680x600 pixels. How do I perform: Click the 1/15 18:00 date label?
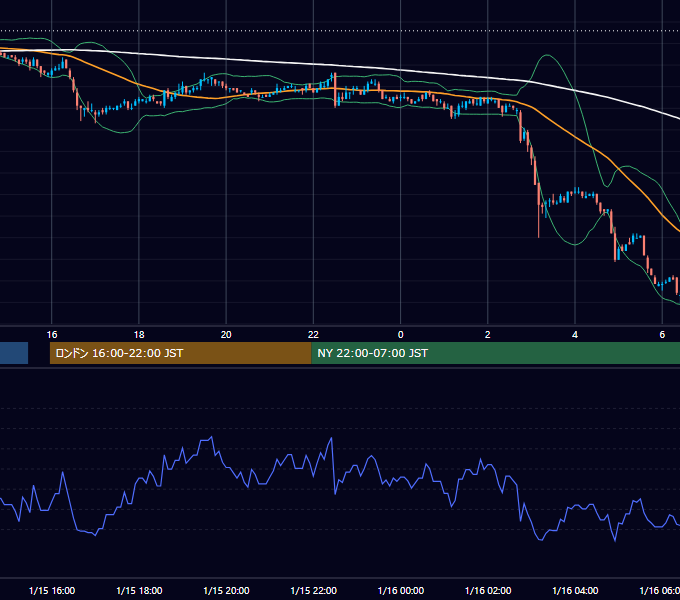pos(139,590)
